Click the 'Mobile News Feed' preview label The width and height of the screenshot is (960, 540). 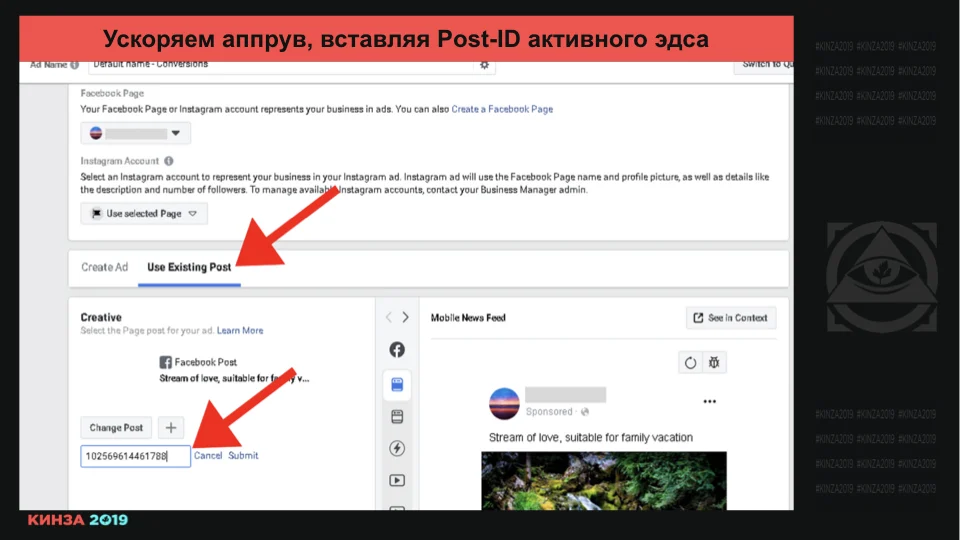coord(468,318)
